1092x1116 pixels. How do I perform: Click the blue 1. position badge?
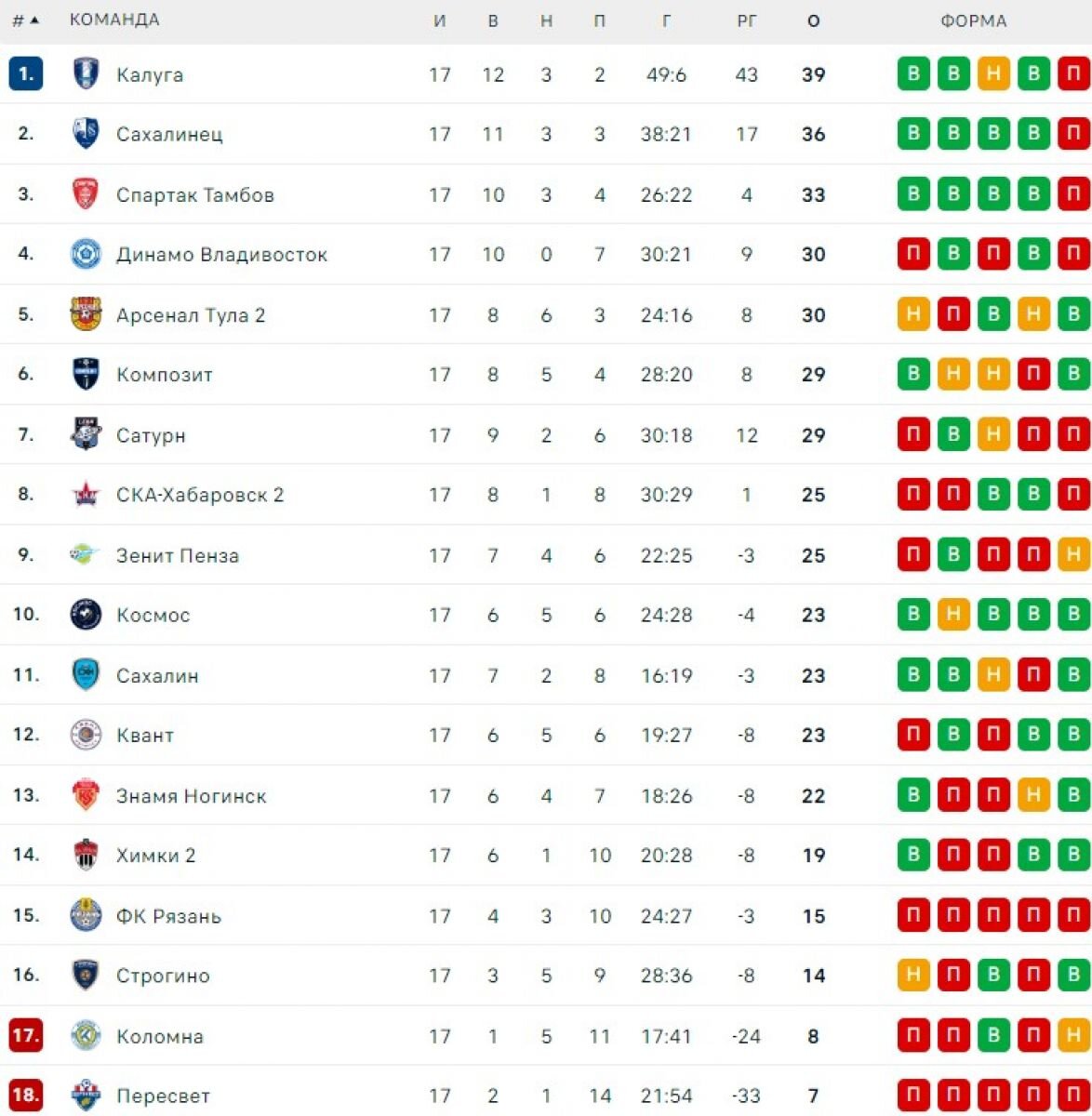26,73
